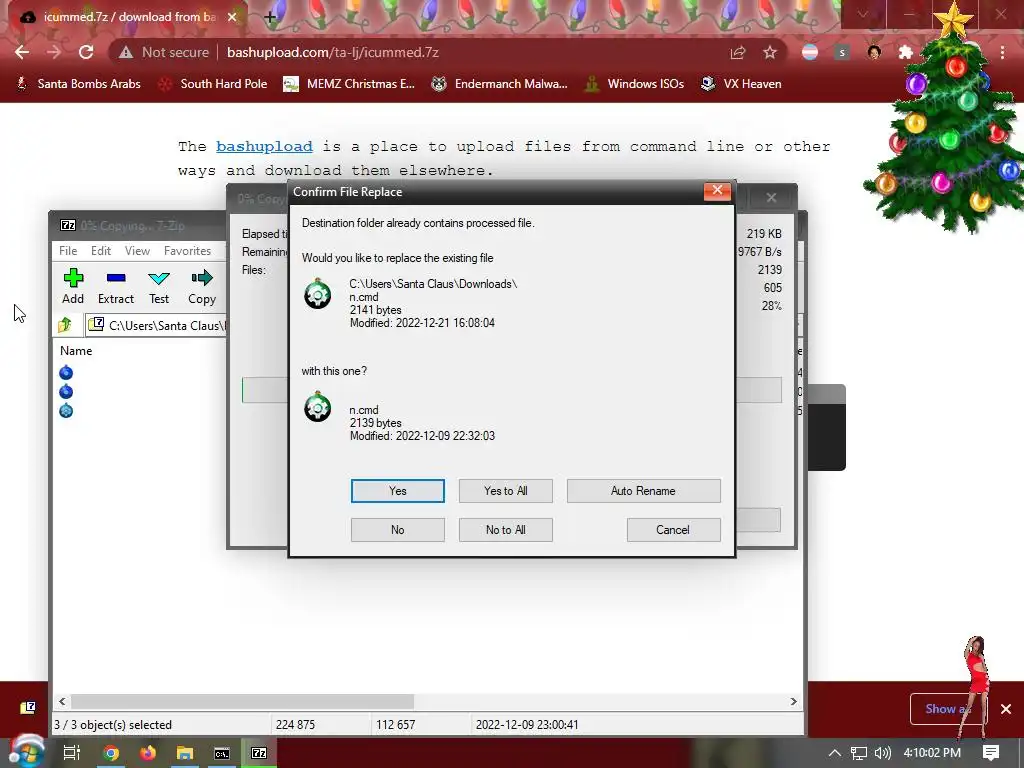Screen dimensions: 1024x768
Task: Select the first file item in 7-Zip list
Action: coord(66,373)
